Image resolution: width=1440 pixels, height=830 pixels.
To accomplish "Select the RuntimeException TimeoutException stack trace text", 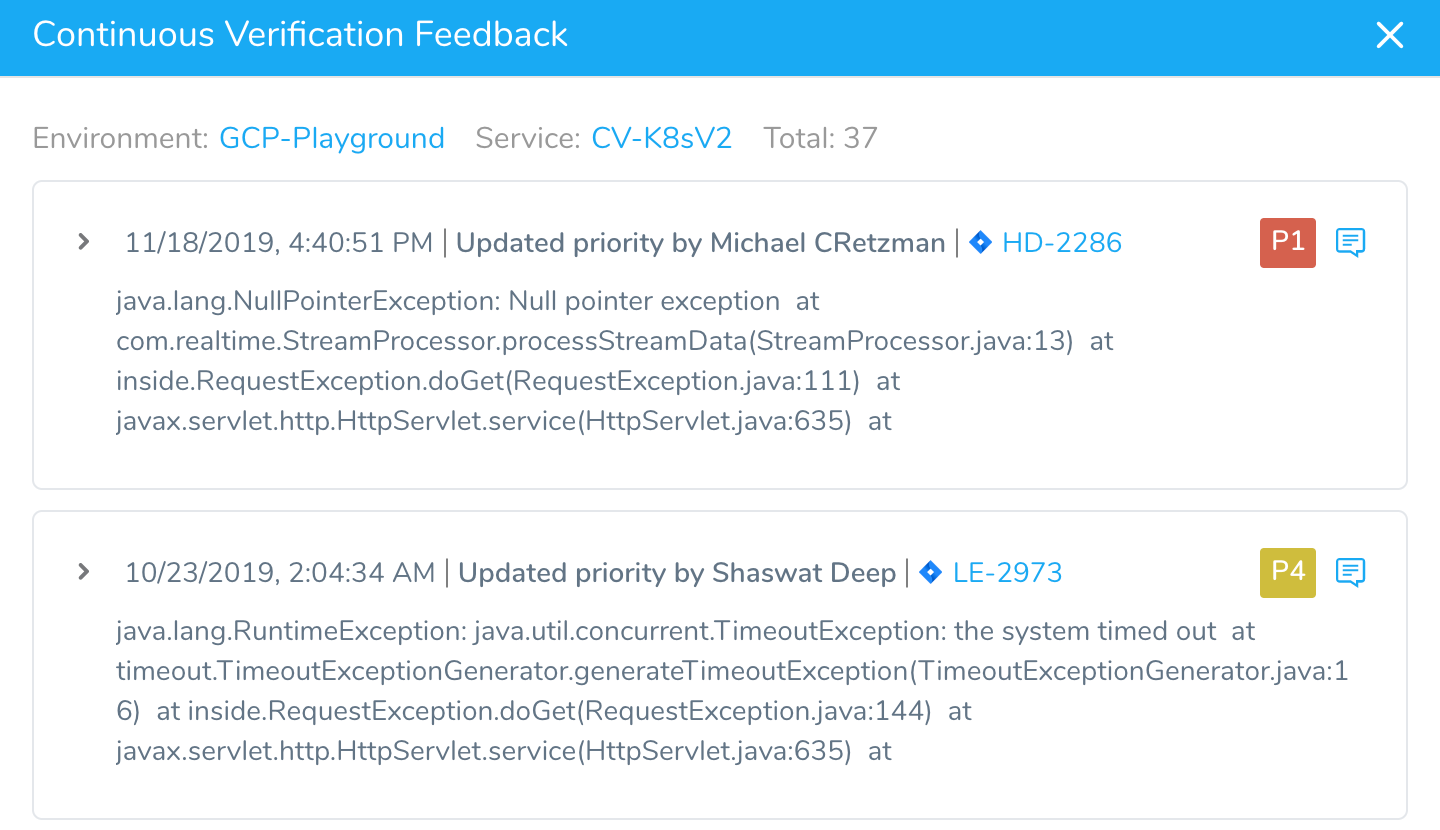I will 732,691.
